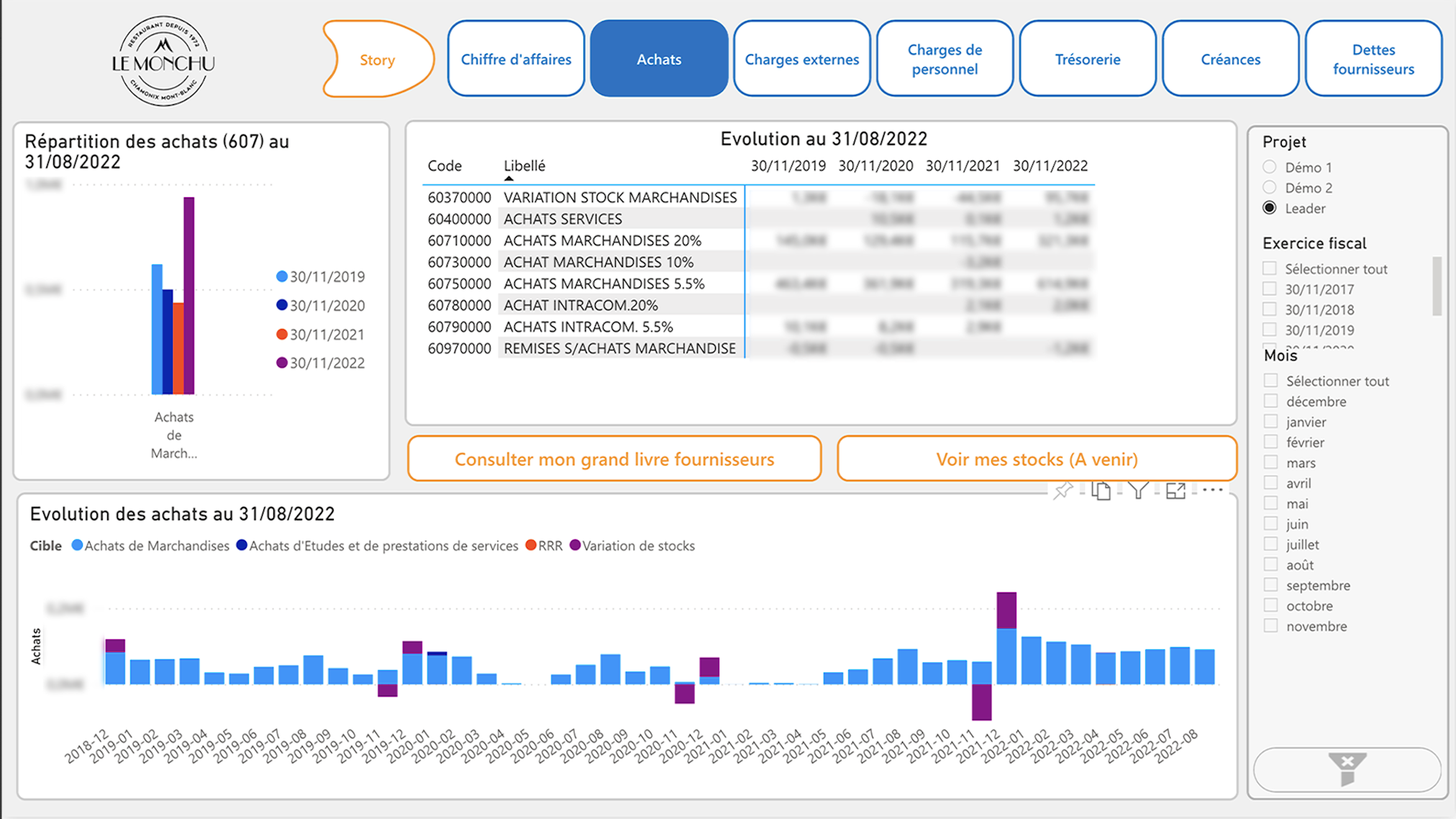Click the 30/11/2022 legend color dot
The height and width of the screenshot is (819, 1456).
282,363
